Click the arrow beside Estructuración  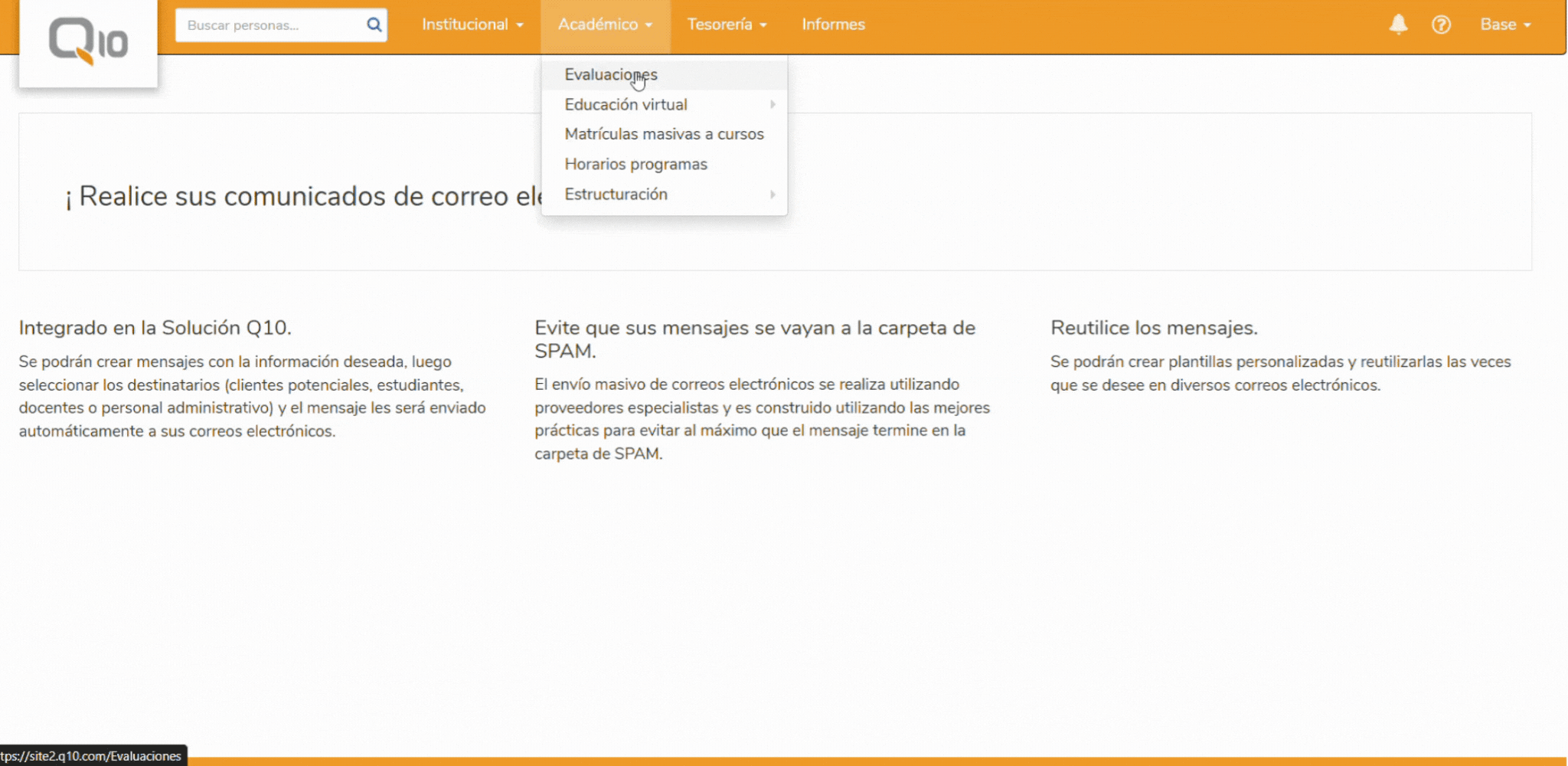773,195
